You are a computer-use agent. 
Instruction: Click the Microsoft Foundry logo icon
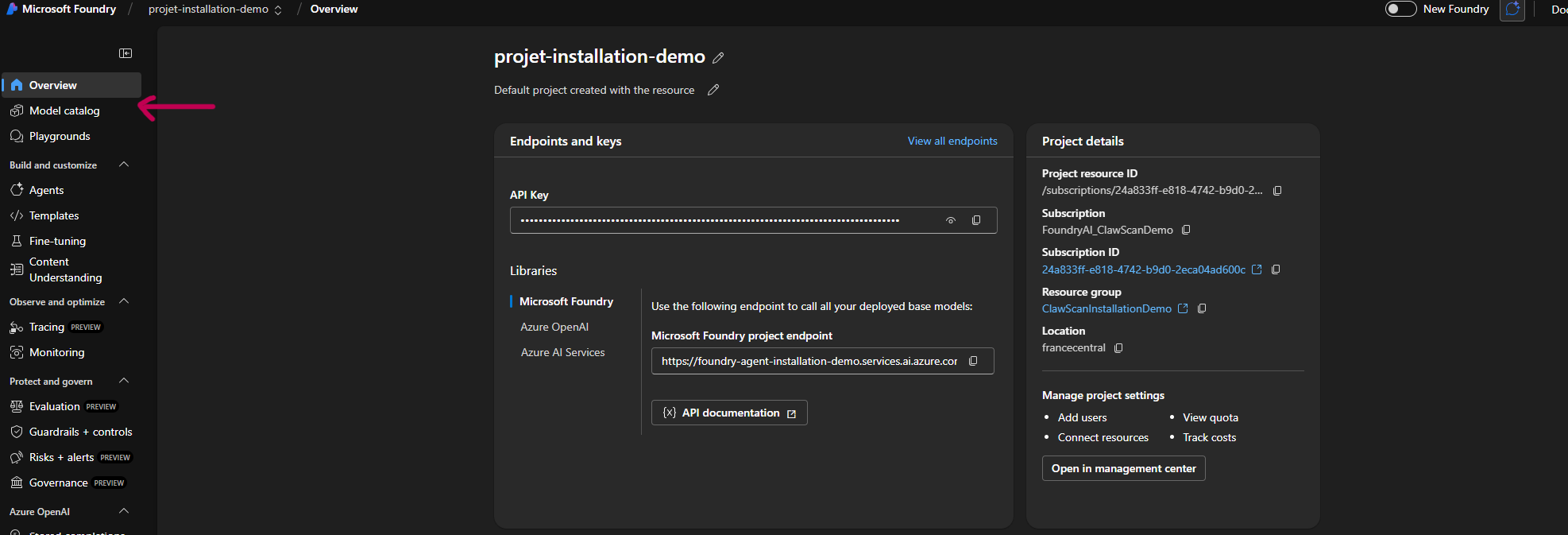pos(12,9)
